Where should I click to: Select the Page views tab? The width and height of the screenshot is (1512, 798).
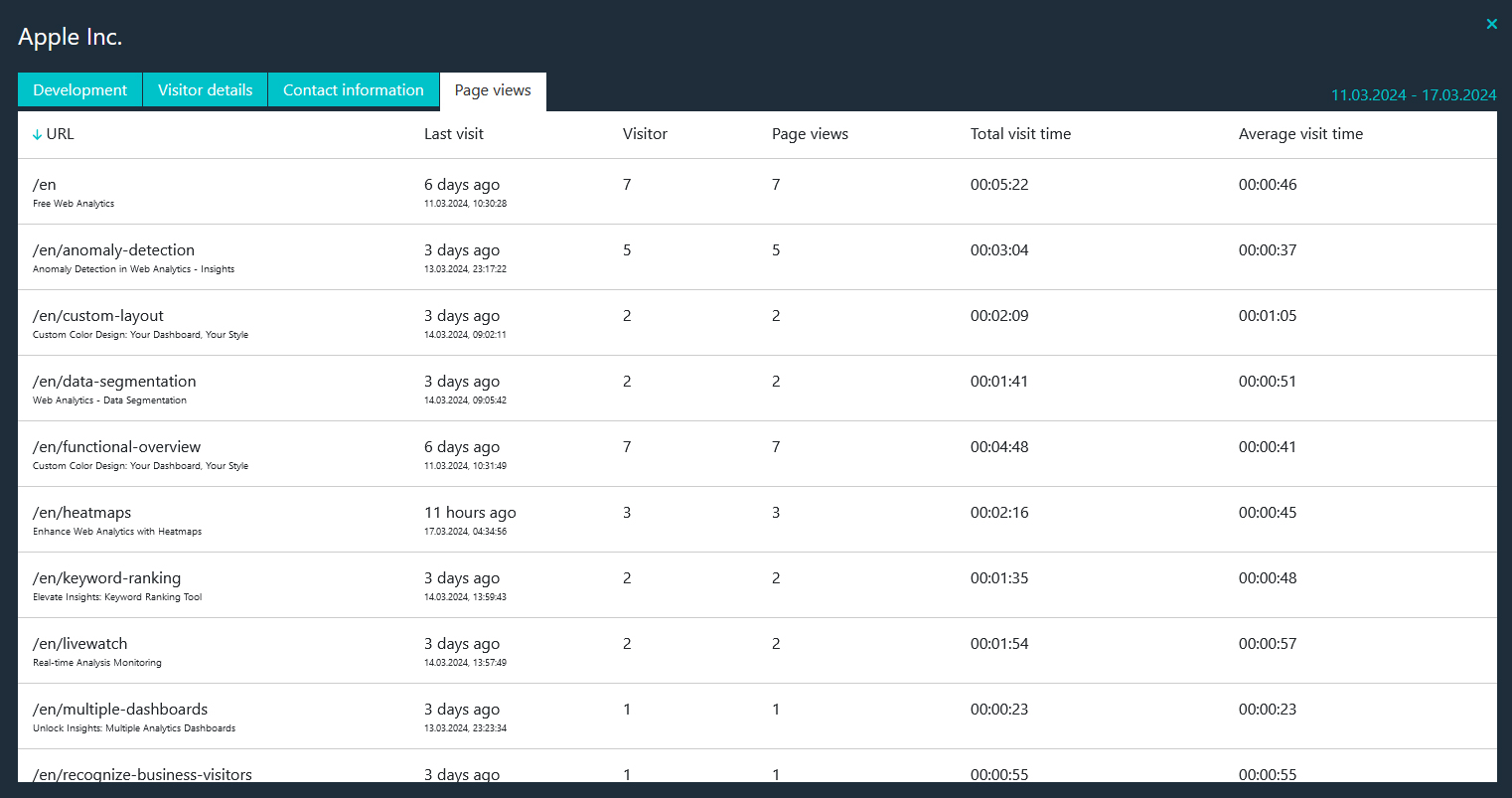493,90
